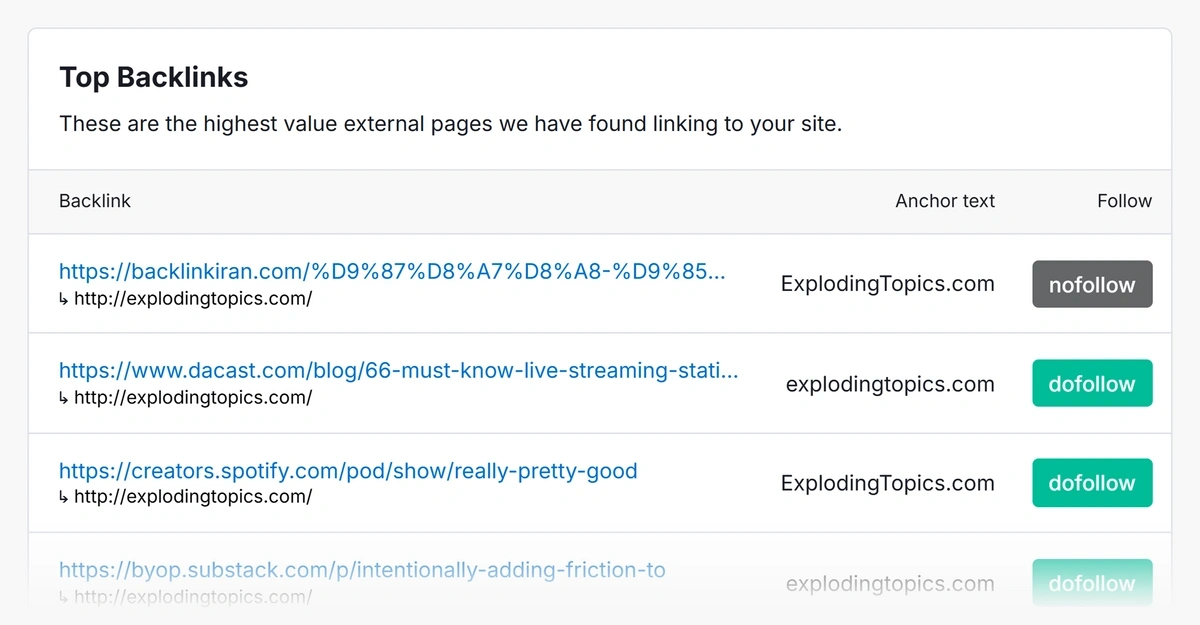Select the Anchor text column header

(945, 201)
